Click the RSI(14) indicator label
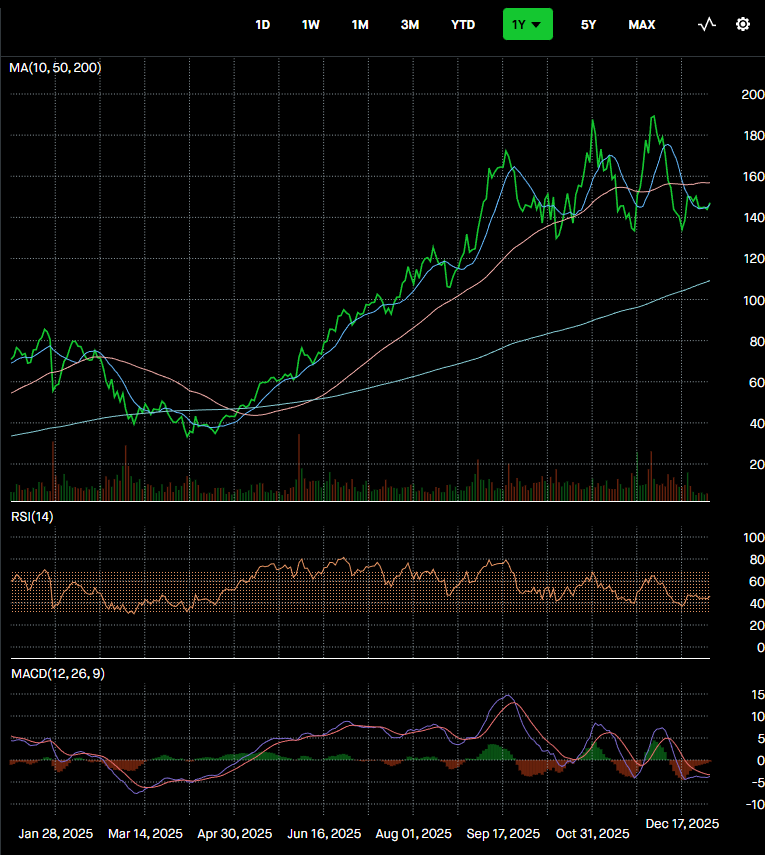765x855 pixels. click(x=32, y=516)
